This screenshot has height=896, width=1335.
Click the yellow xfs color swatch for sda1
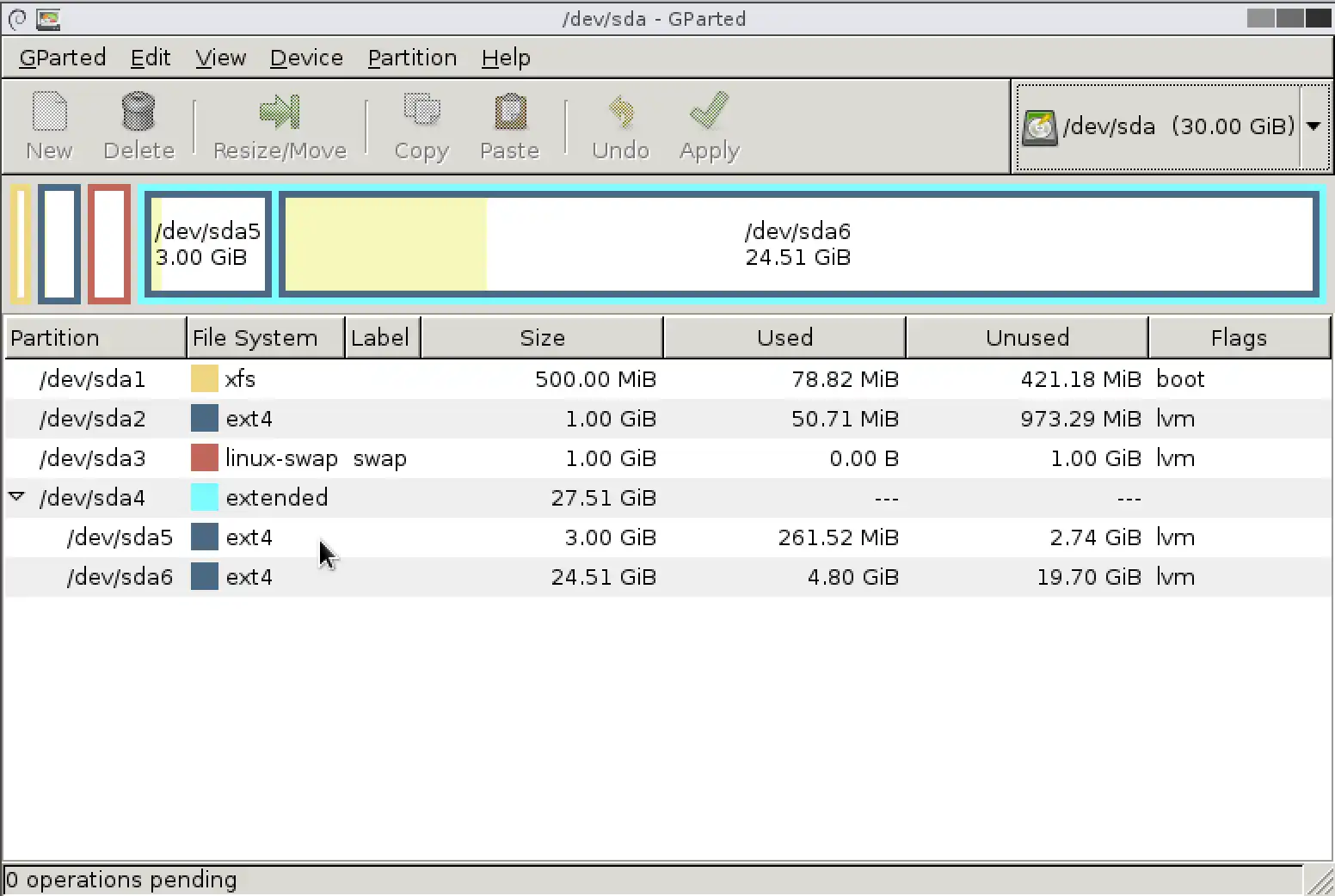(x=204, y=378)
